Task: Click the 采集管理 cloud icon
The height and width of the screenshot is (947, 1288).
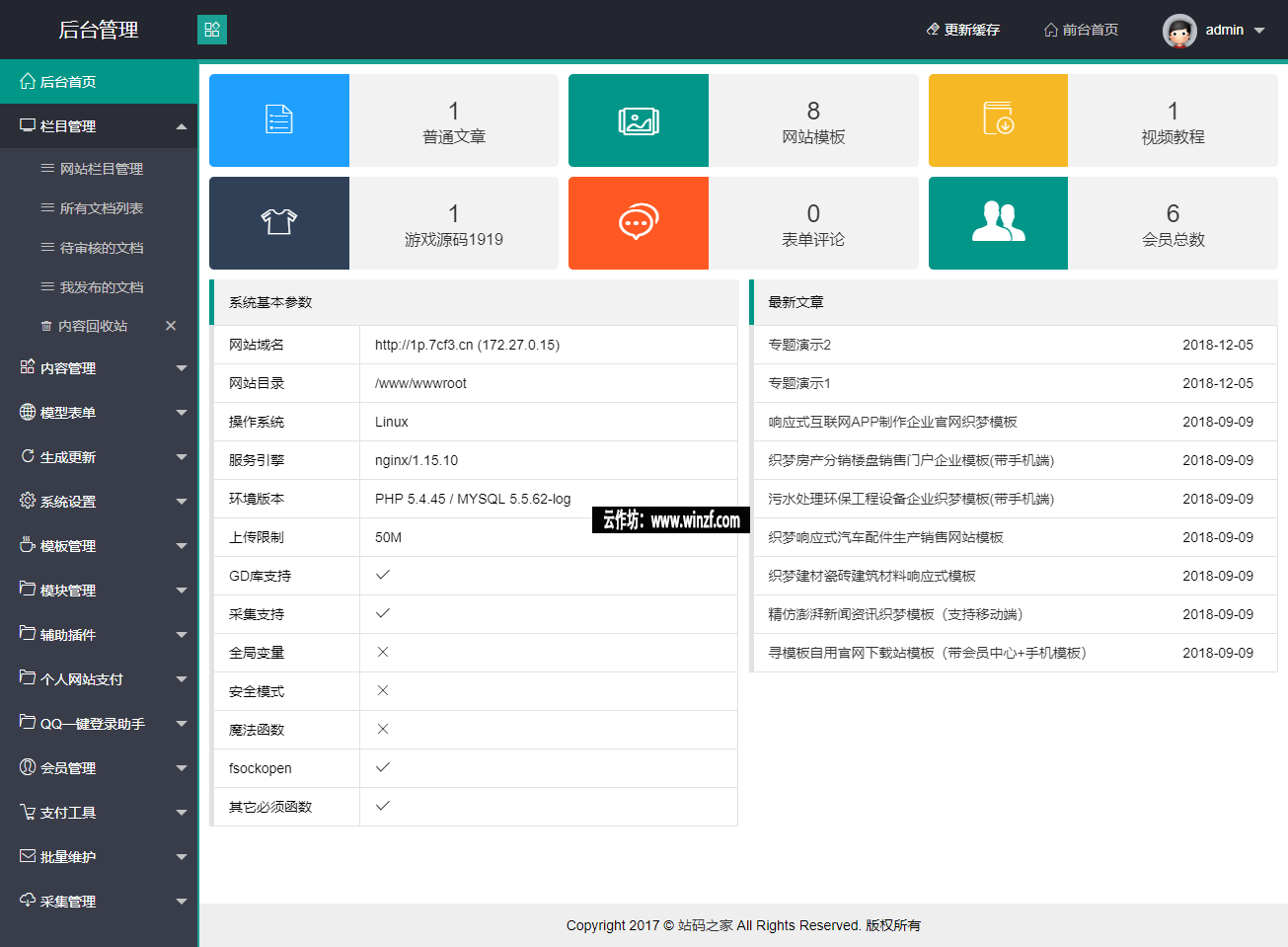Action: click(x=28, y=901)
